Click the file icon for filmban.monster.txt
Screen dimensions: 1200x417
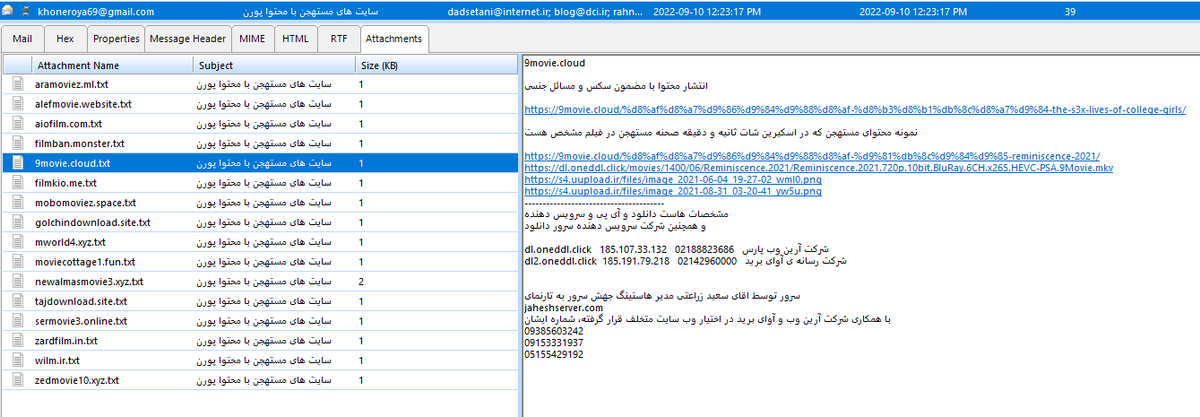[x=18, y=144]
